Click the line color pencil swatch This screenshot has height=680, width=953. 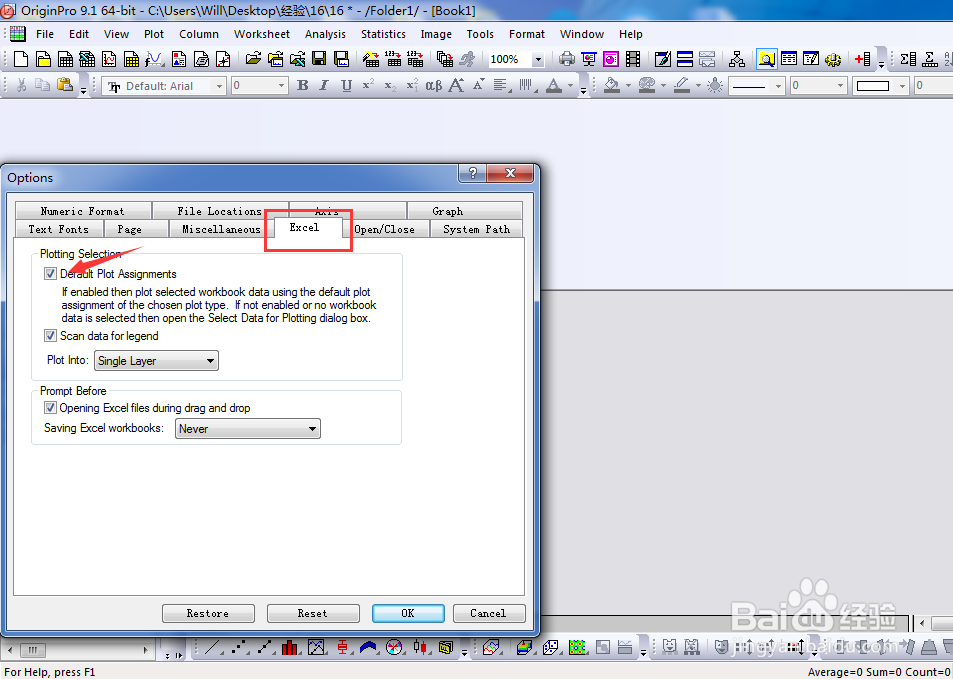[681, 86]
